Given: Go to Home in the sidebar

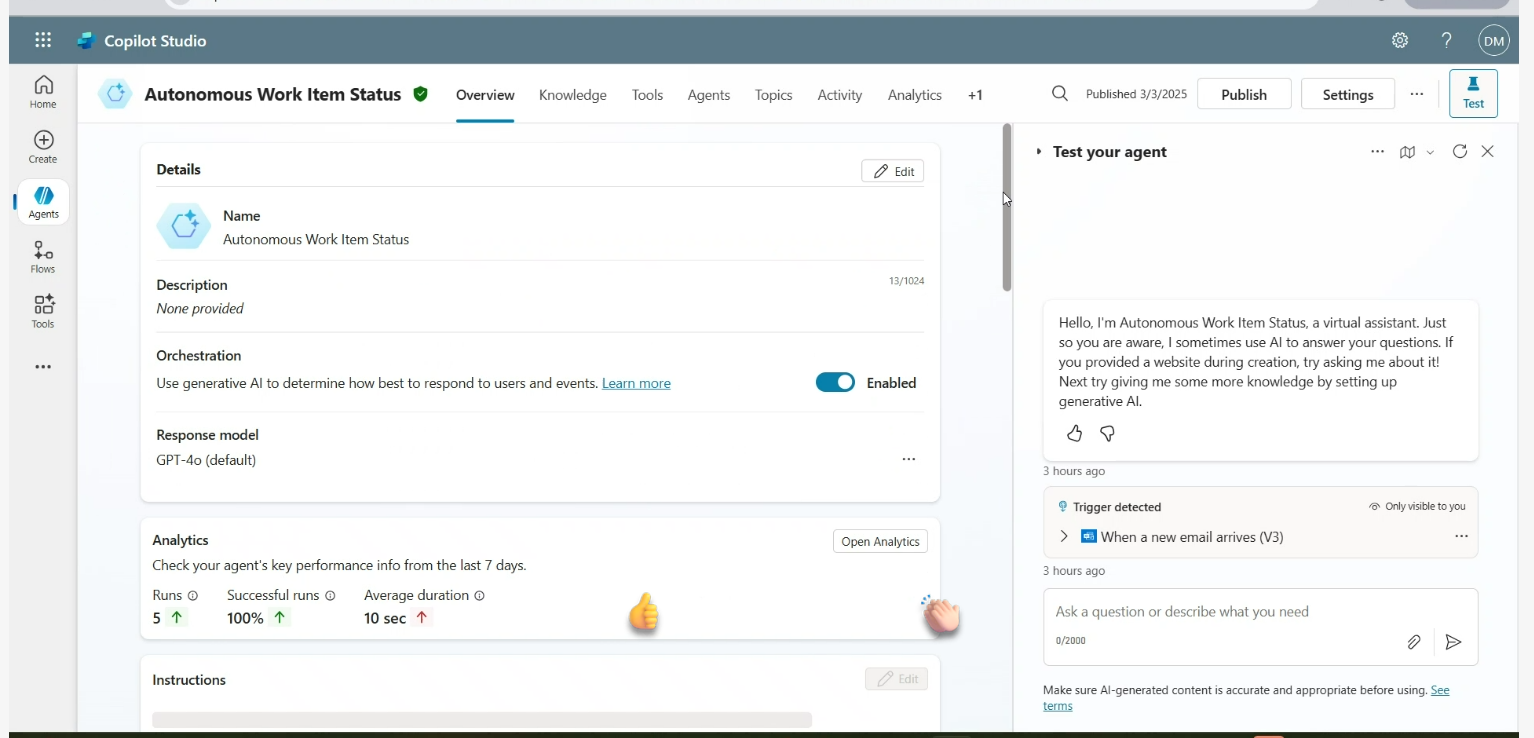Looking at the screenshot, I should [43, 92].
